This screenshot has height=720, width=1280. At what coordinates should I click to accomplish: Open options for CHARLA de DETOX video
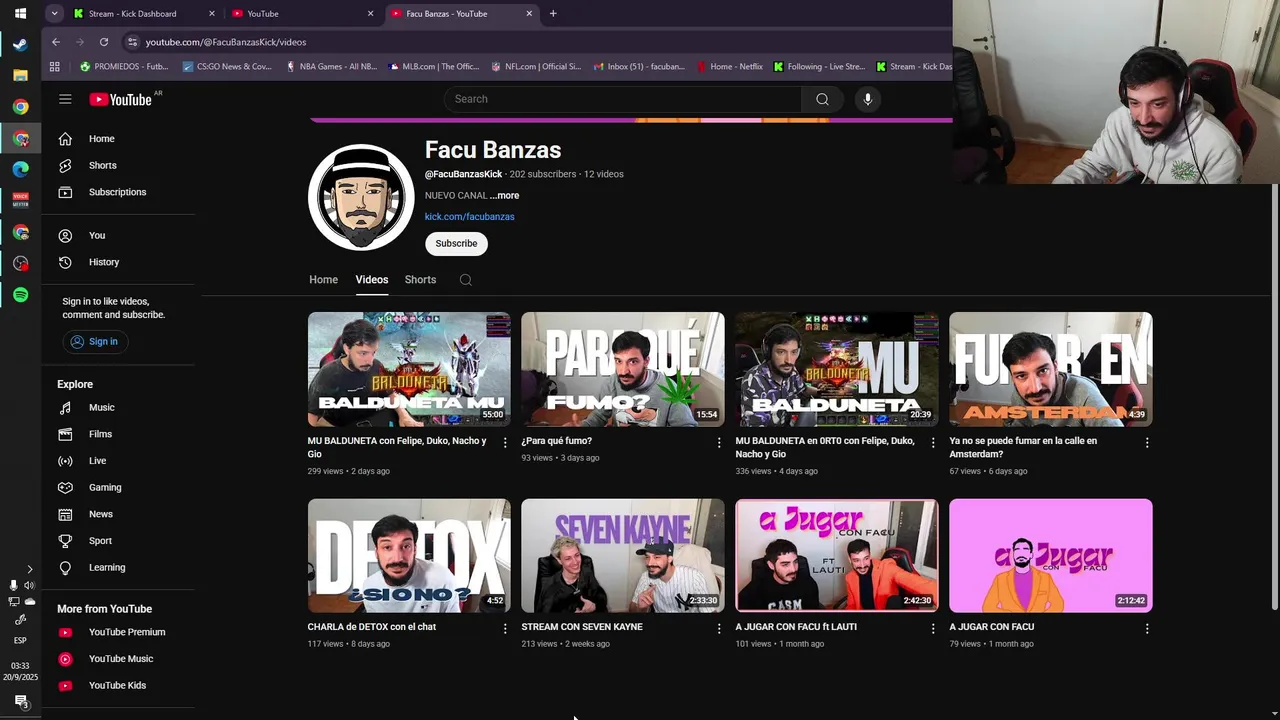click(x=505, y=628)
